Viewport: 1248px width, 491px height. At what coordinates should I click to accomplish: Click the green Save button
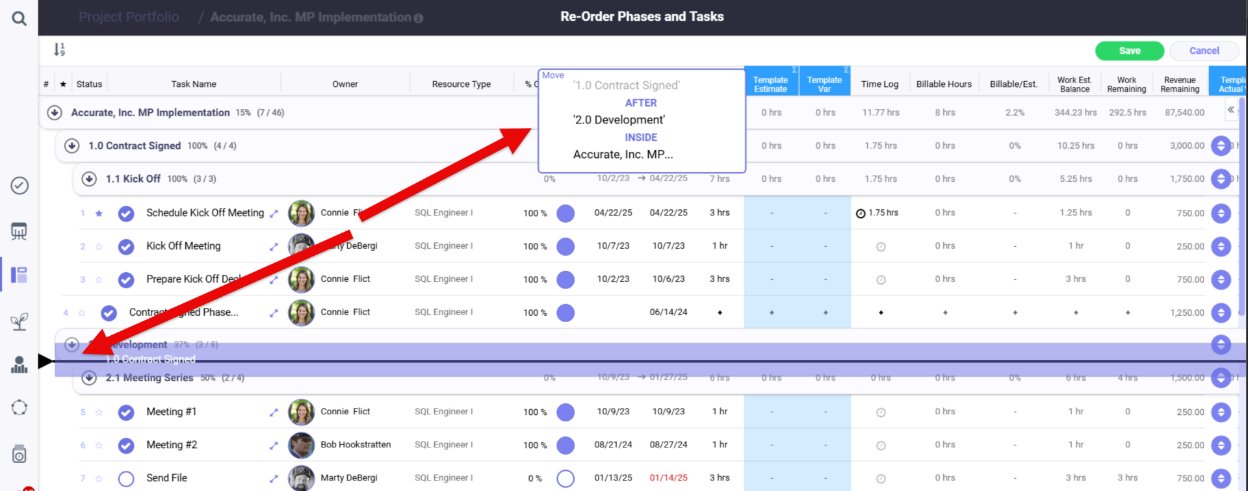point(1129,51)
